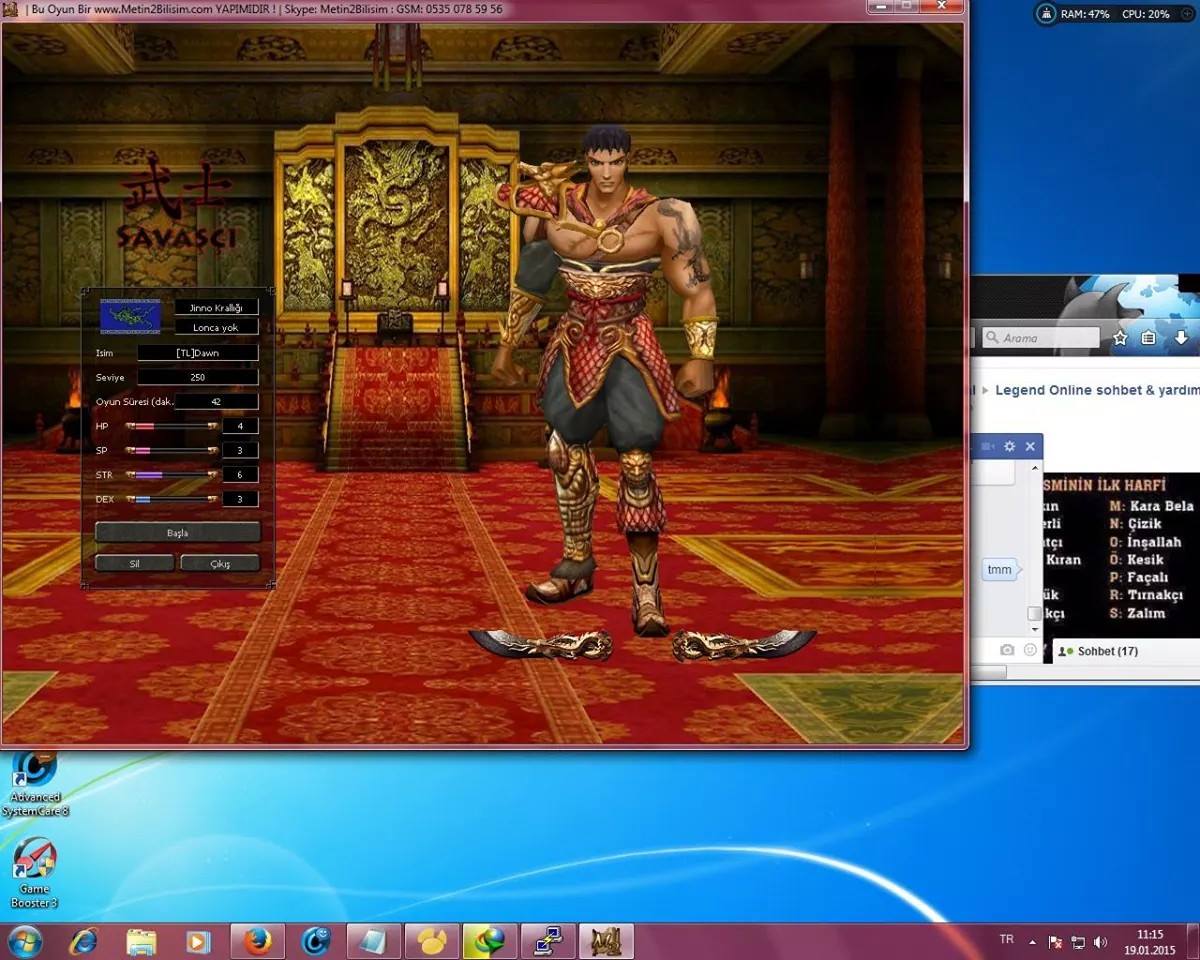Start video call in chat popup
1200x960 pixels.
point(988,446)
